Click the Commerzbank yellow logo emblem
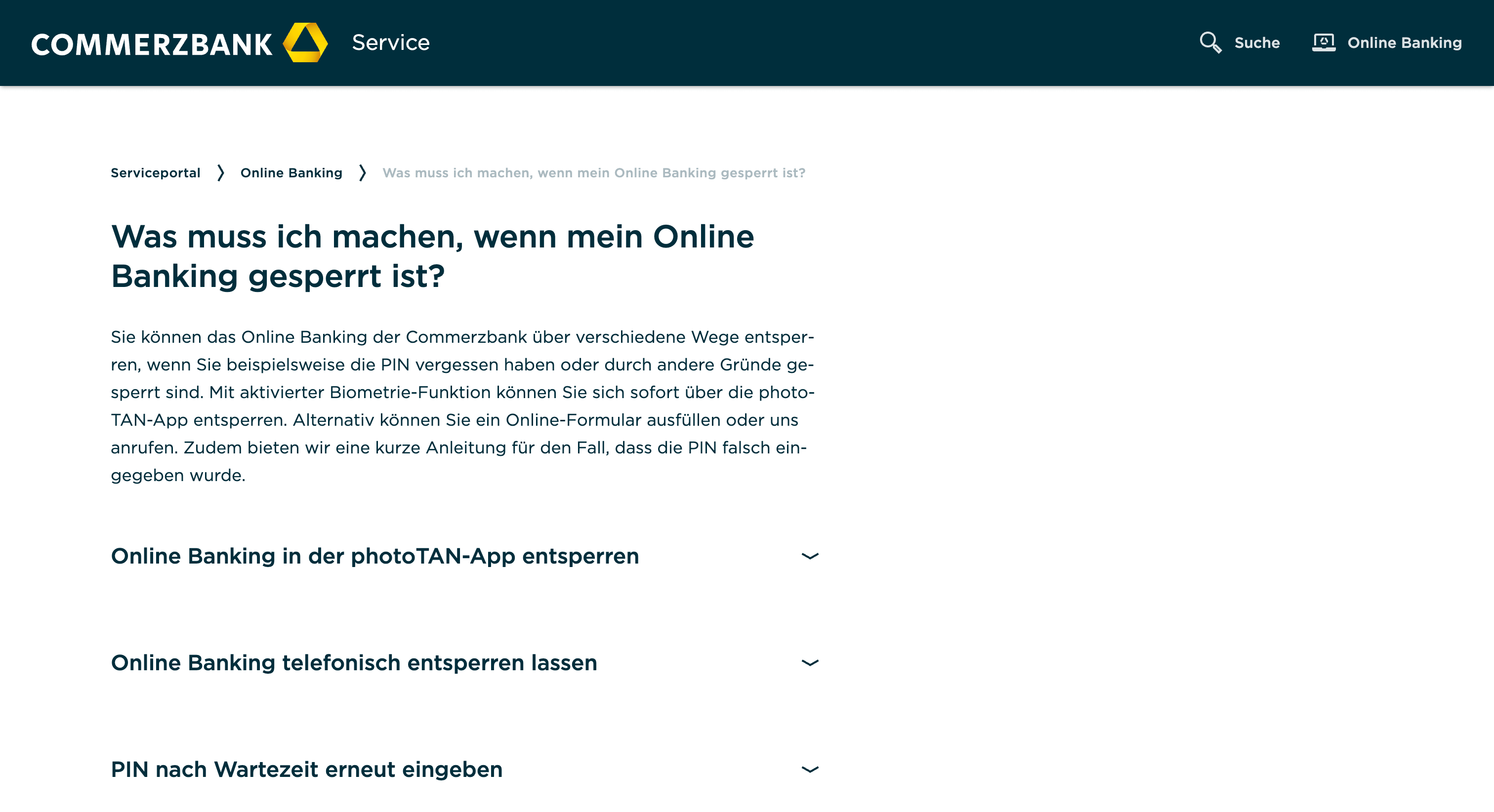Screen dimensions: 1494x812 305,43
